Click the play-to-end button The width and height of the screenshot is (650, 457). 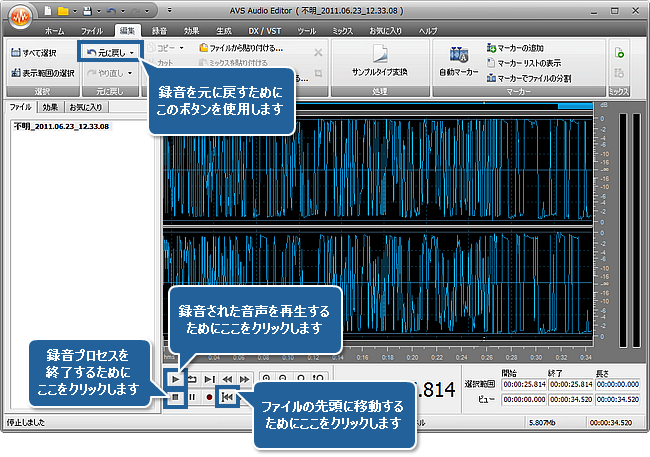tap(210, 379)
